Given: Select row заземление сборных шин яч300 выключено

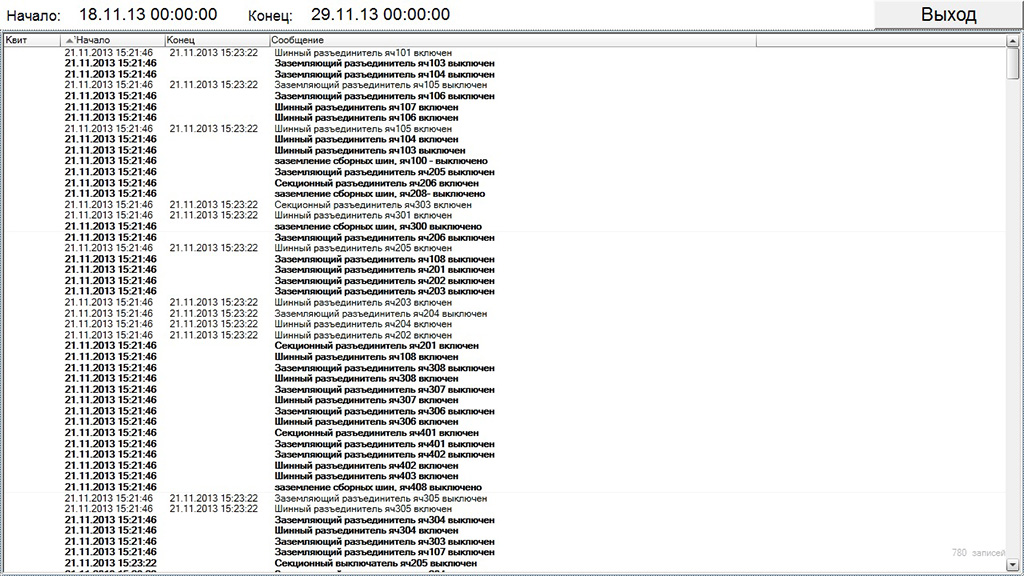Looking at the screenshot, I should tap(504, 227).
